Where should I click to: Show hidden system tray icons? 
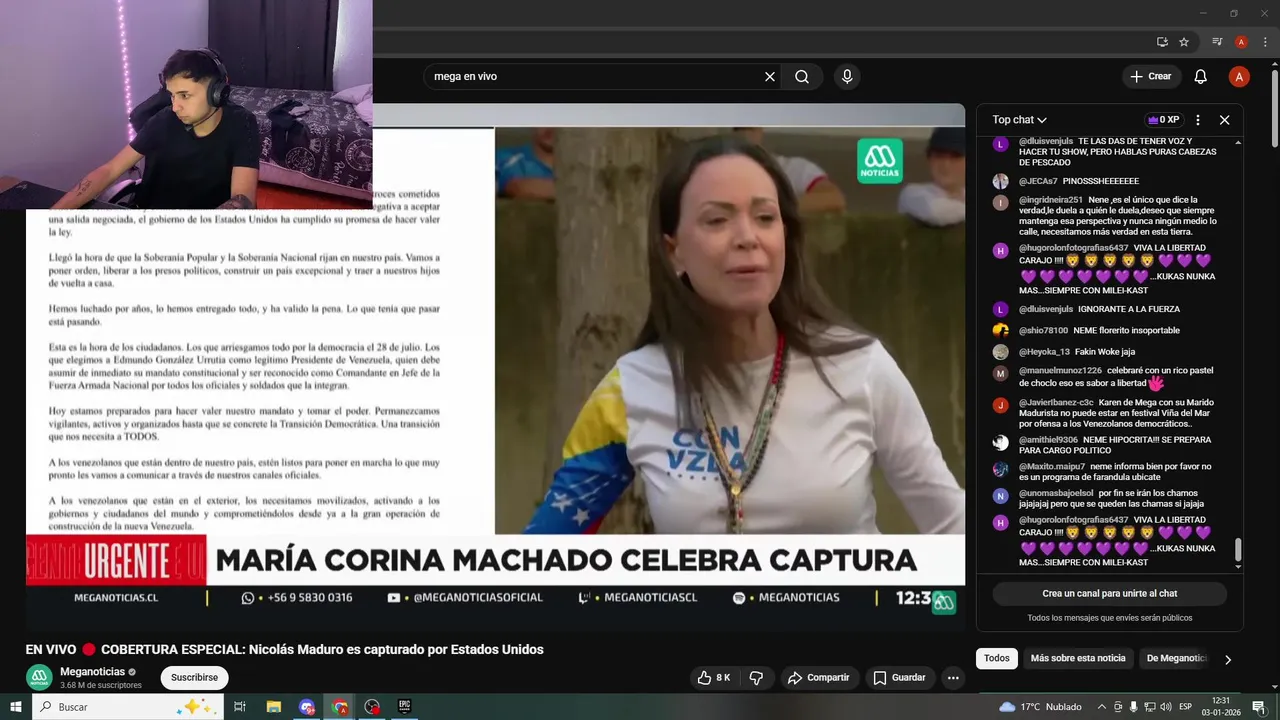point(1102,706)
